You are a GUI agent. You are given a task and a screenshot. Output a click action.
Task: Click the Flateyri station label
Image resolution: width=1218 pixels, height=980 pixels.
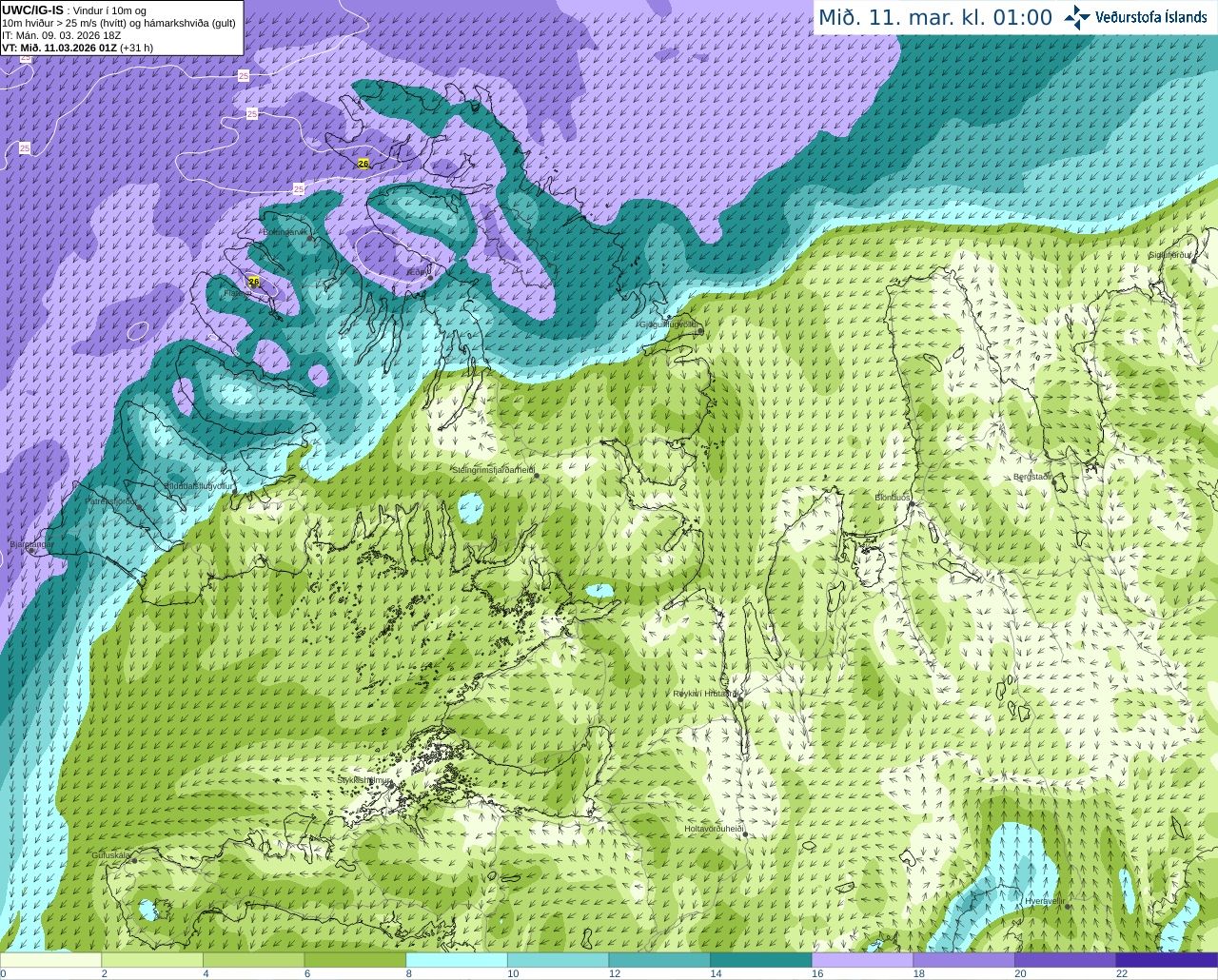pyautogui.click(x=237, y=293)
